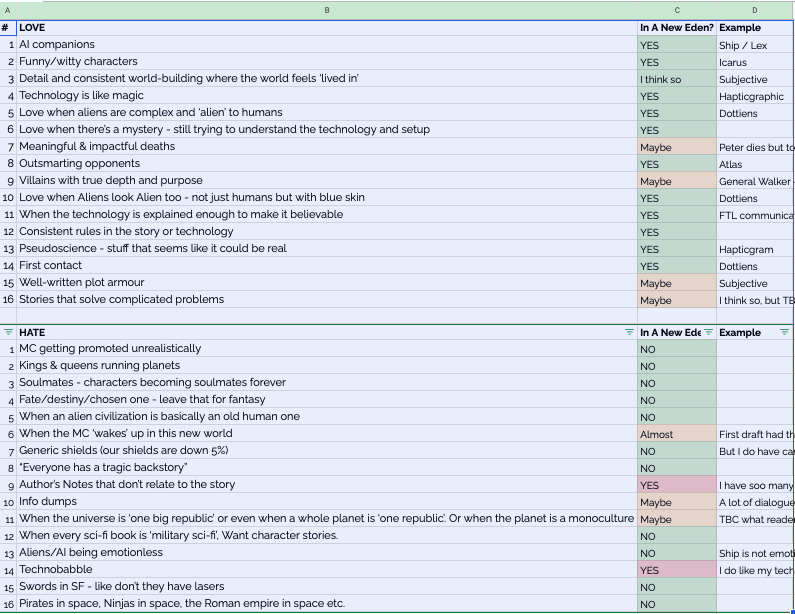Click the filter icon left of the HATE header
This screenshot has width=795, height=614.
[x=8, y=332]
